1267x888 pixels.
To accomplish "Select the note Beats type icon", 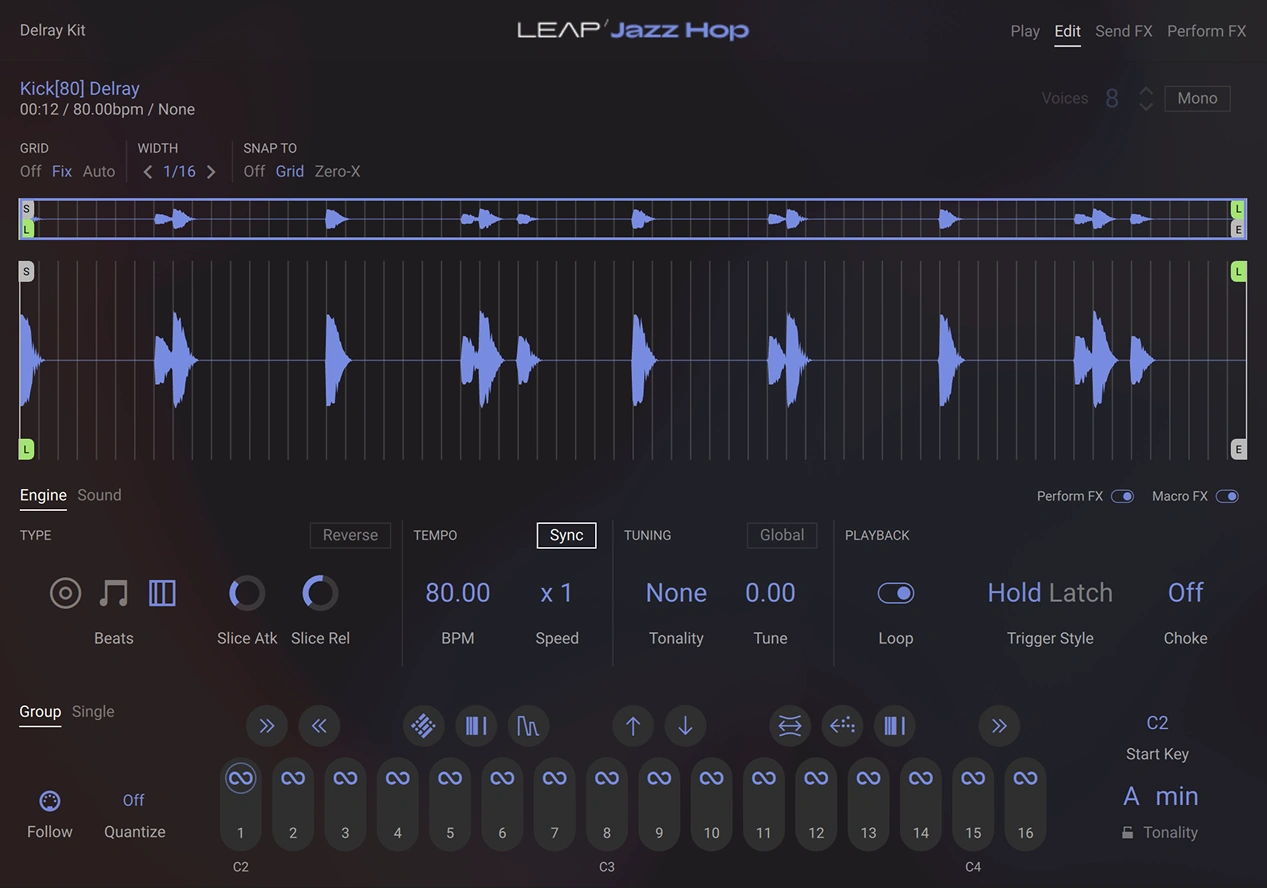I will pyautogui.click(x=113, y=592).
